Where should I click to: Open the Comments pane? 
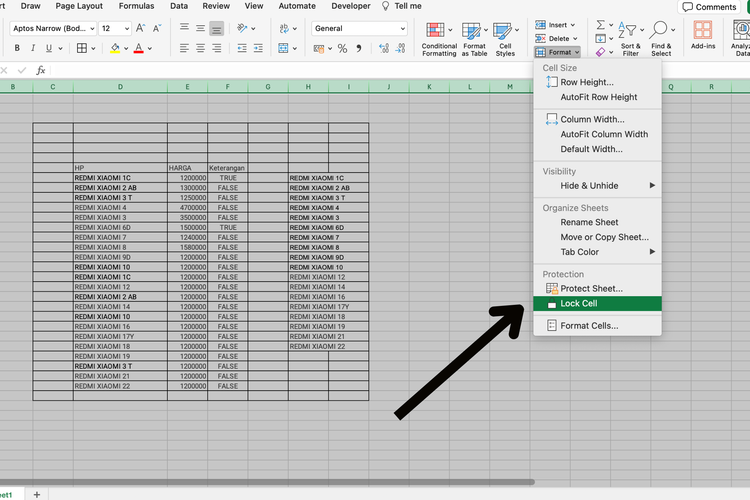[709, 7]
